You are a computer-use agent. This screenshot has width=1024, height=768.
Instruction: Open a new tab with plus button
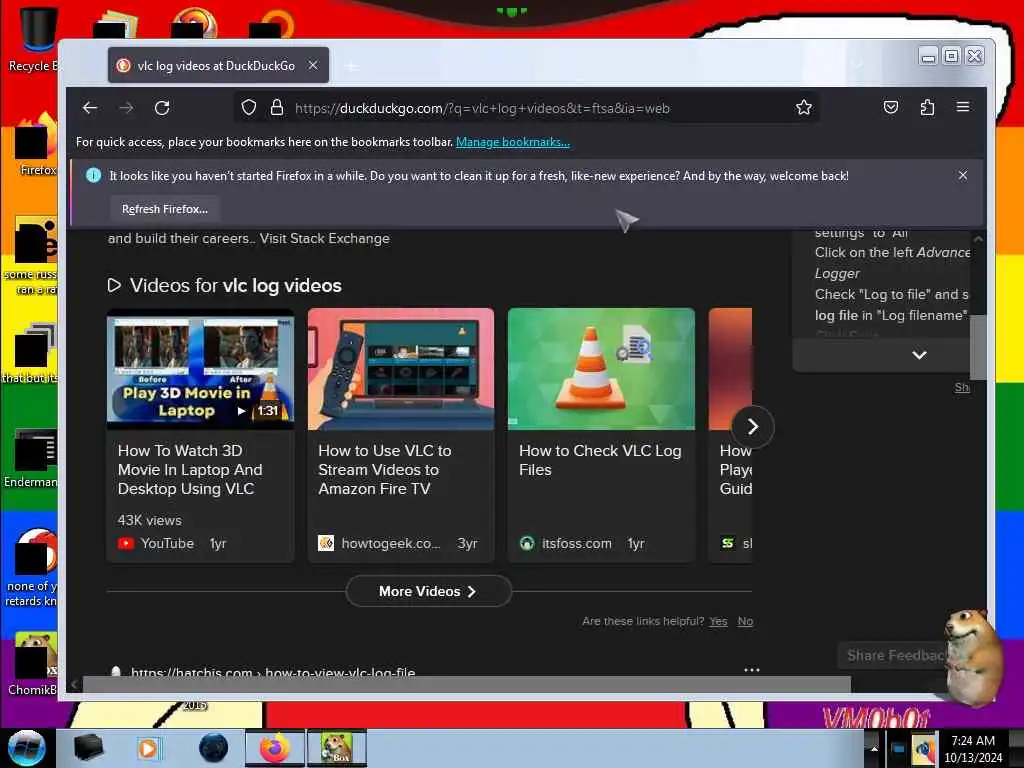[351, 66]
